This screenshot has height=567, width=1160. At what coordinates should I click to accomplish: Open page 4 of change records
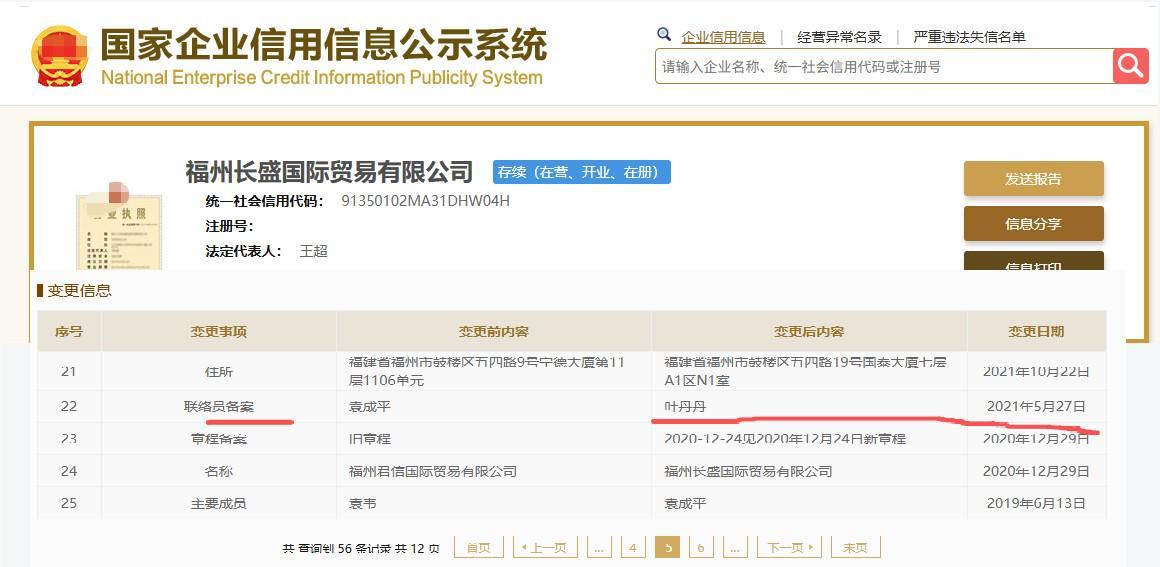[x=632, y=547]
